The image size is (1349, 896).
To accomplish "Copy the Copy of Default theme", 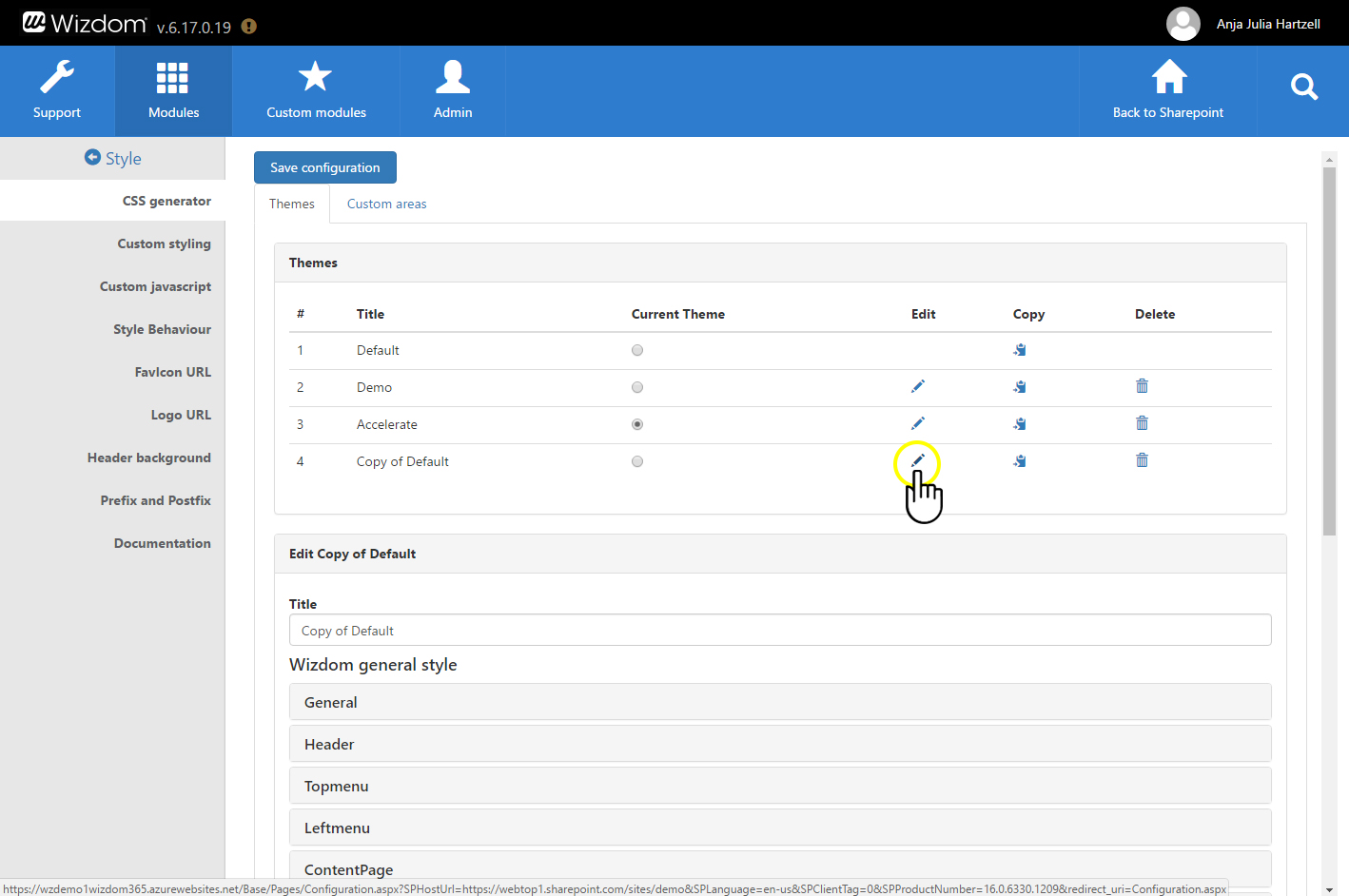I will click(1019, 461).
